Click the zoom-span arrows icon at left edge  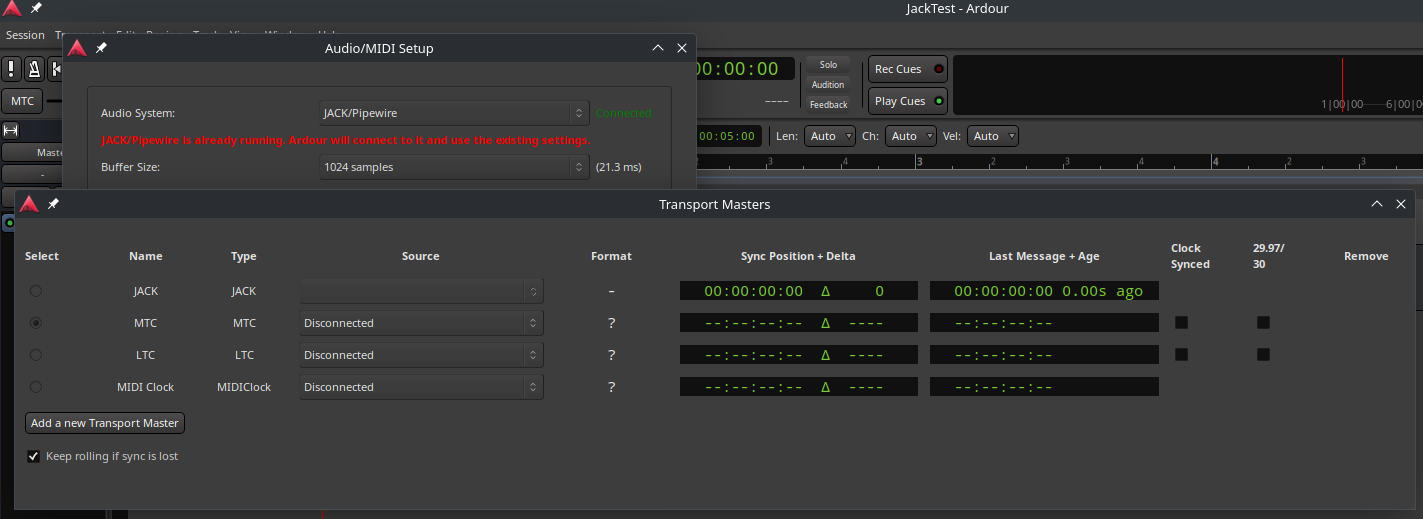(x=11, y=131)
